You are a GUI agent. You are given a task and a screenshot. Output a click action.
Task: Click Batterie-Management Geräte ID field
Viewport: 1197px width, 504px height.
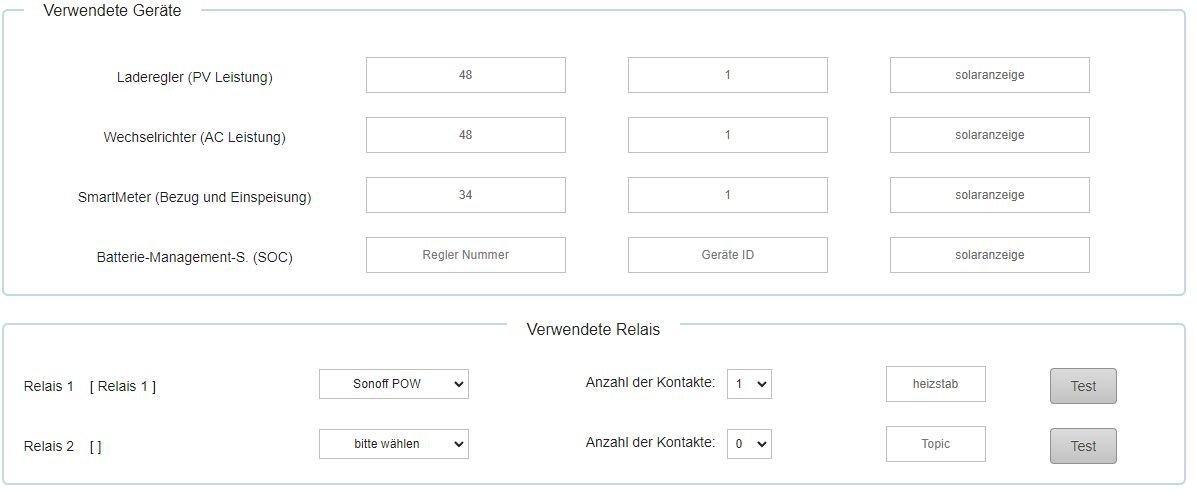(x=727, y=255)
